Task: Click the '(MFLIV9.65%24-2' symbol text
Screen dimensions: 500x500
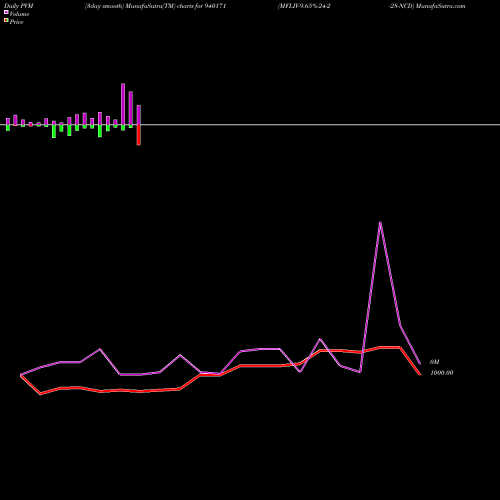Action: click(x=304, y=6)
